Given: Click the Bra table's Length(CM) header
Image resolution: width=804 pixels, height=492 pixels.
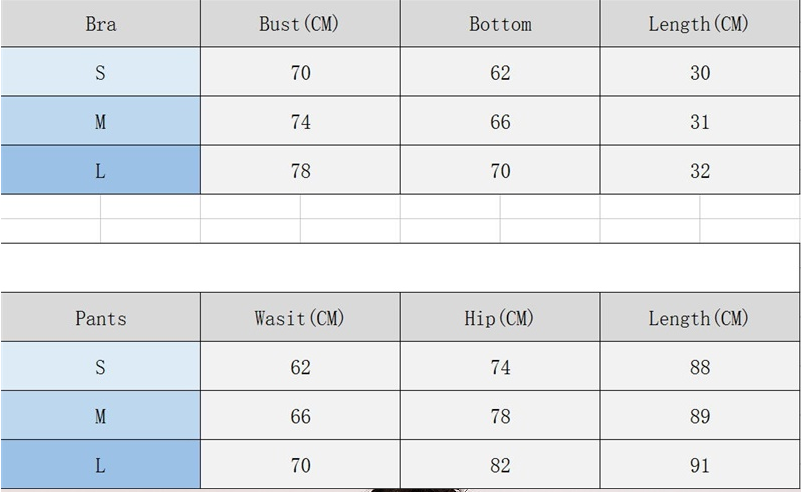Looking at the screenshot, I should click(699, 24).
